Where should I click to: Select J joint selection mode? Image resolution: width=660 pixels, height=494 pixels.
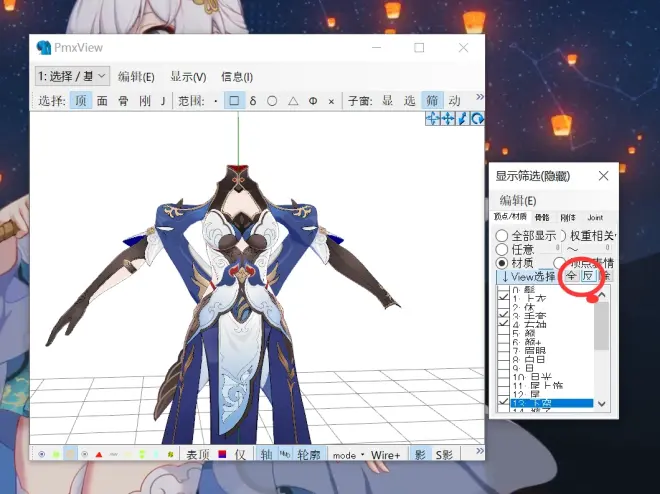[x=163, y=101]
